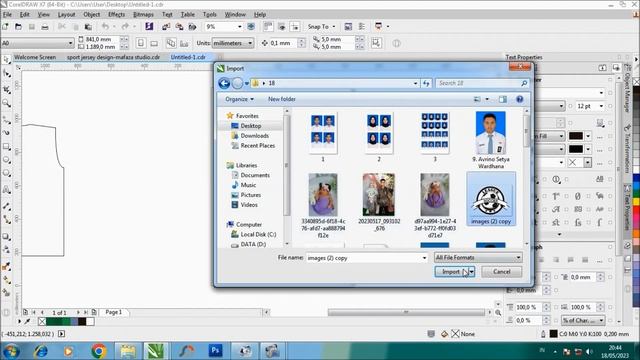Open the Bitmaps menu

click(143, 14)
